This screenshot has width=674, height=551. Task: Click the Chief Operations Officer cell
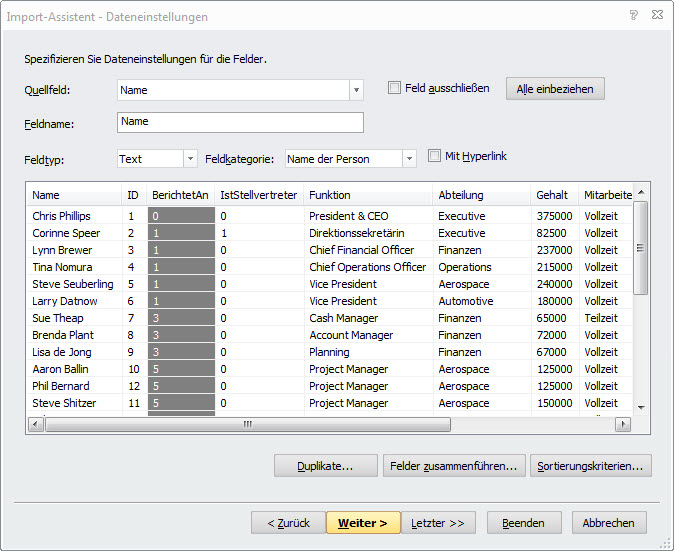(368, 267)
